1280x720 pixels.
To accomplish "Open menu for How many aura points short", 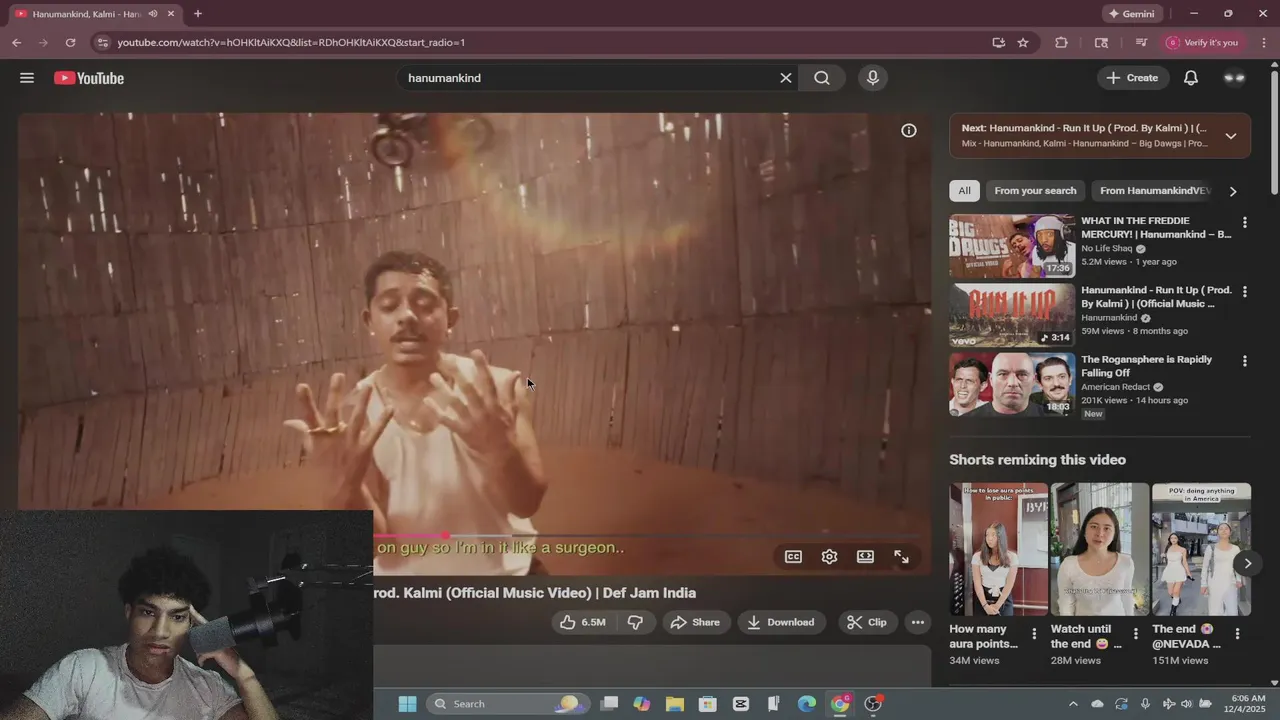I will point(1034,634).
